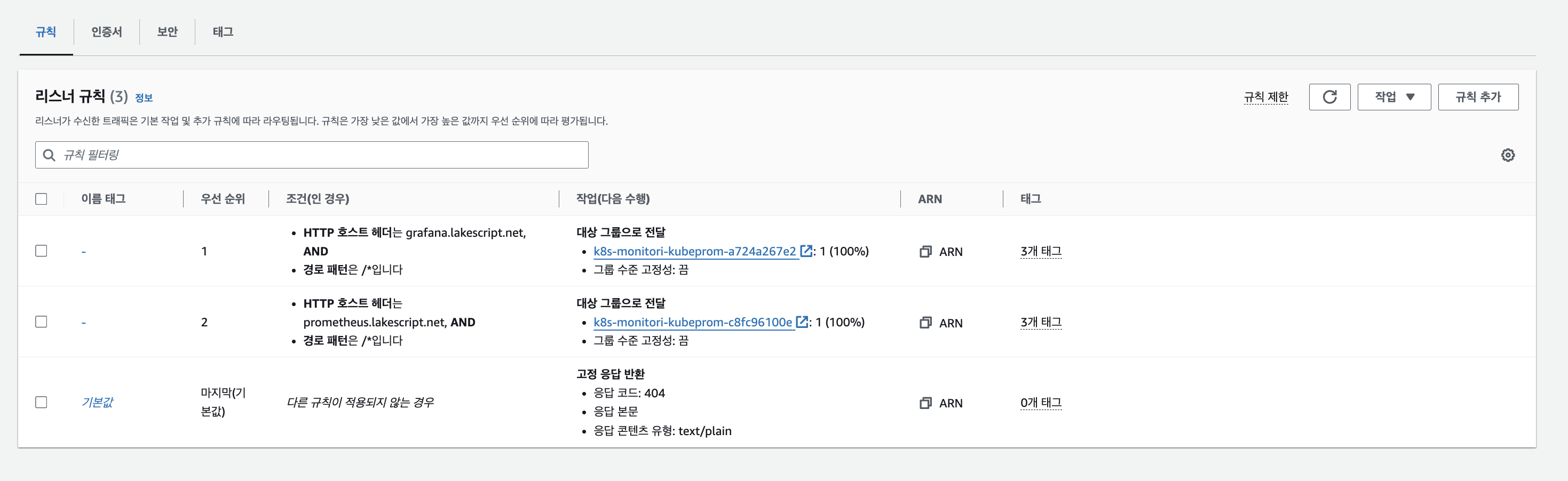This screenshot has height=481, width=1568.
Task: Toggle the select-all rules checkbox in header
Action: (41, 199)
